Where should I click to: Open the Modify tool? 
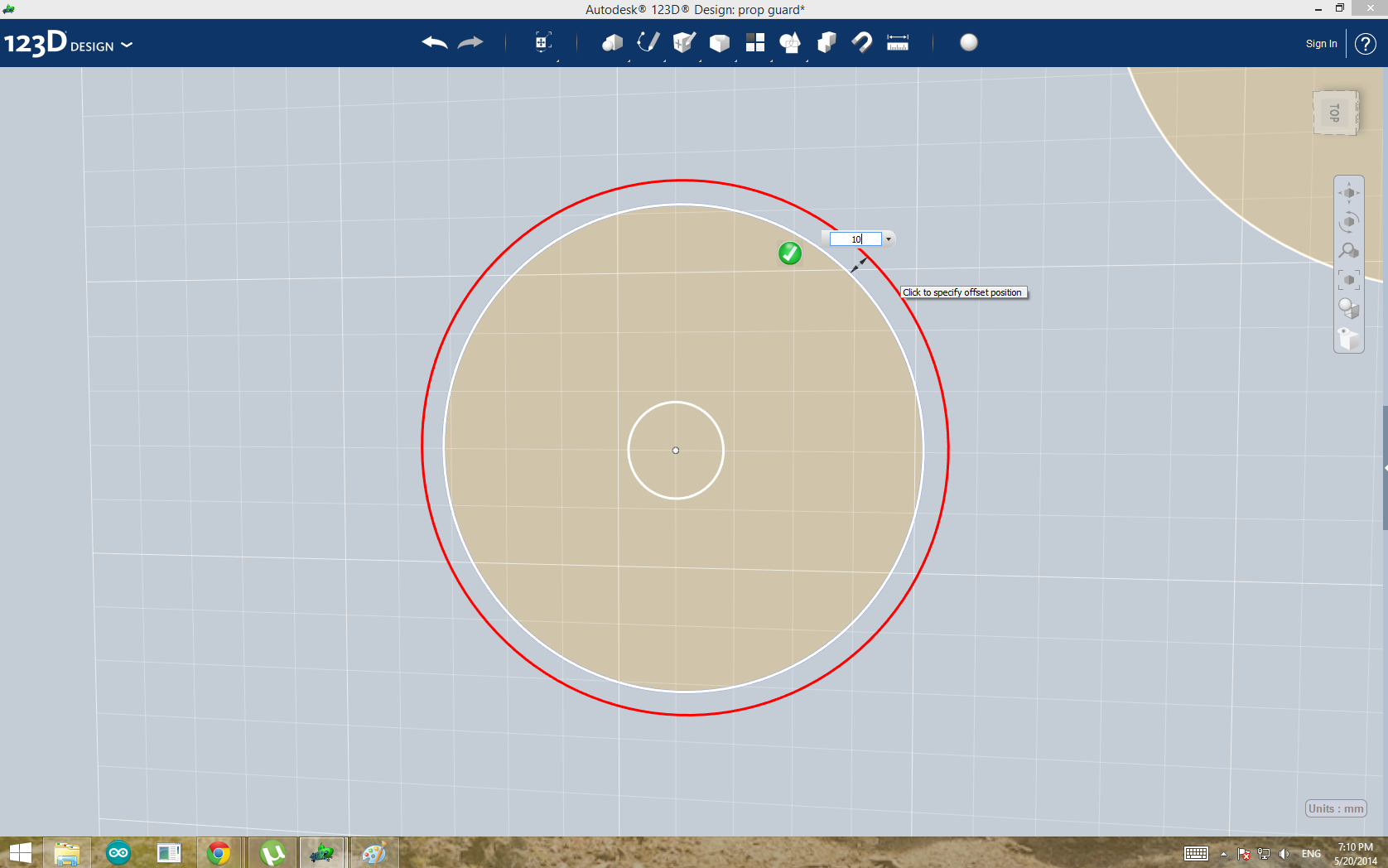(x=720, y=43)
